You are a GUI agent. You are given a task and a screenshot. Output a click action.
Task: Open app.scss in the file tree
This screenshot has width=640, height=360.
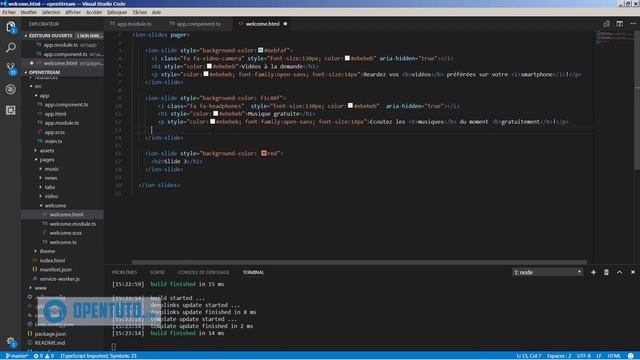coord(55,132)
